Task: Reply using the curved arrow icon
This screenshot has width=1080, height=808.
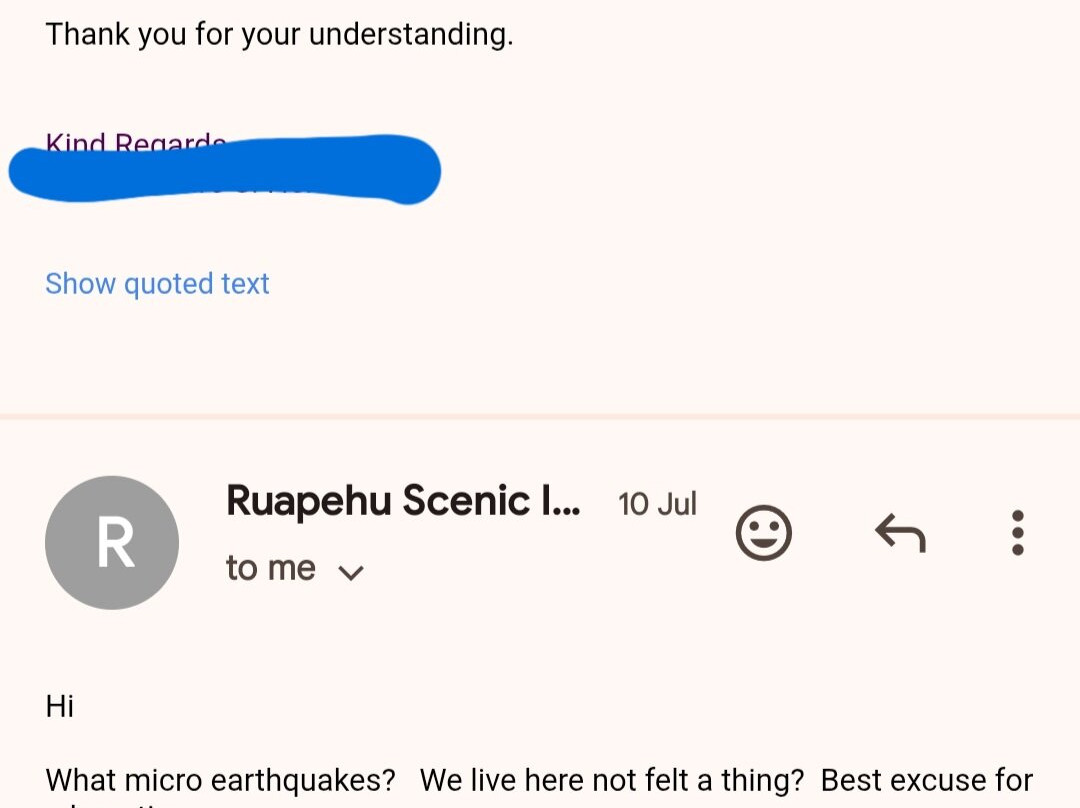Action: tap(900, 532)
